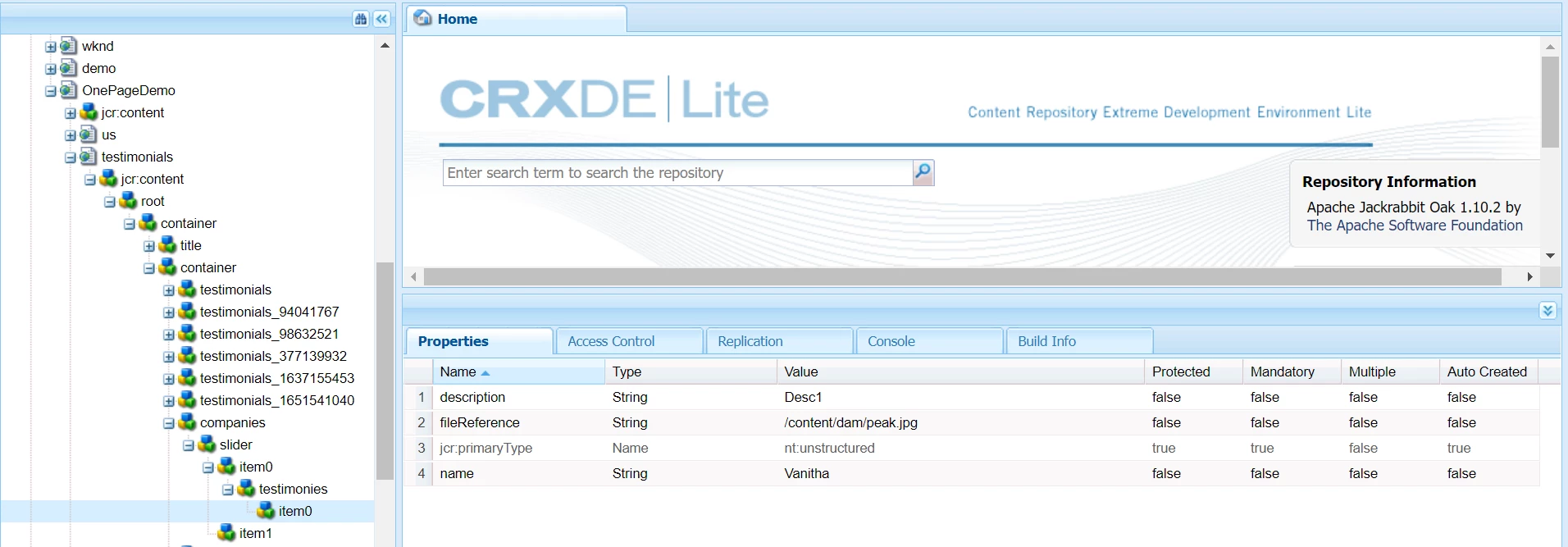Click the testimonials page node icon
1568x547 pixels.
(89, 157)
